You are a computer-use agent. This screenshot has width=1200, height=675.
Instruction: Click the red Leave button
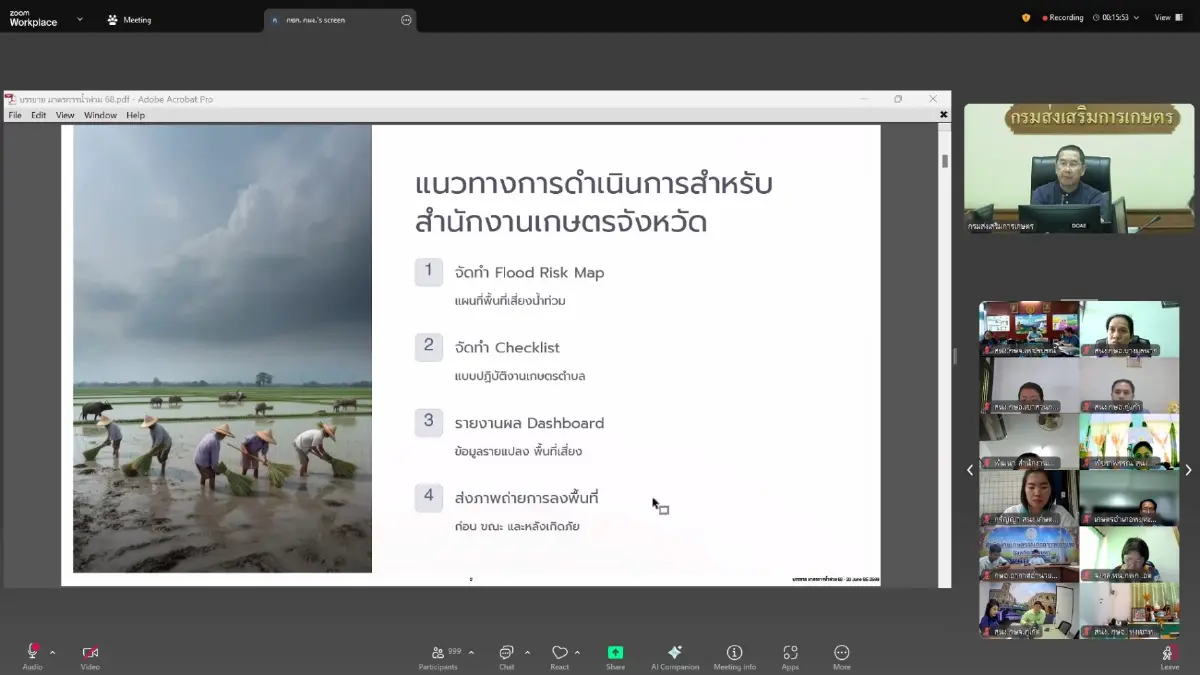(x=1168, y=651)
